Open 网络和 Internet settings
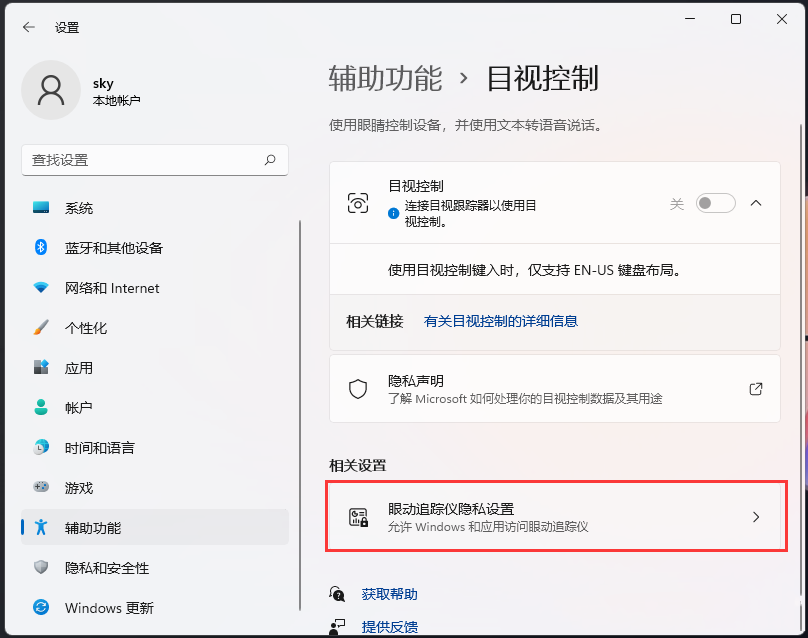The width and height of the screenshot is (808, 638). pos(93,288)
